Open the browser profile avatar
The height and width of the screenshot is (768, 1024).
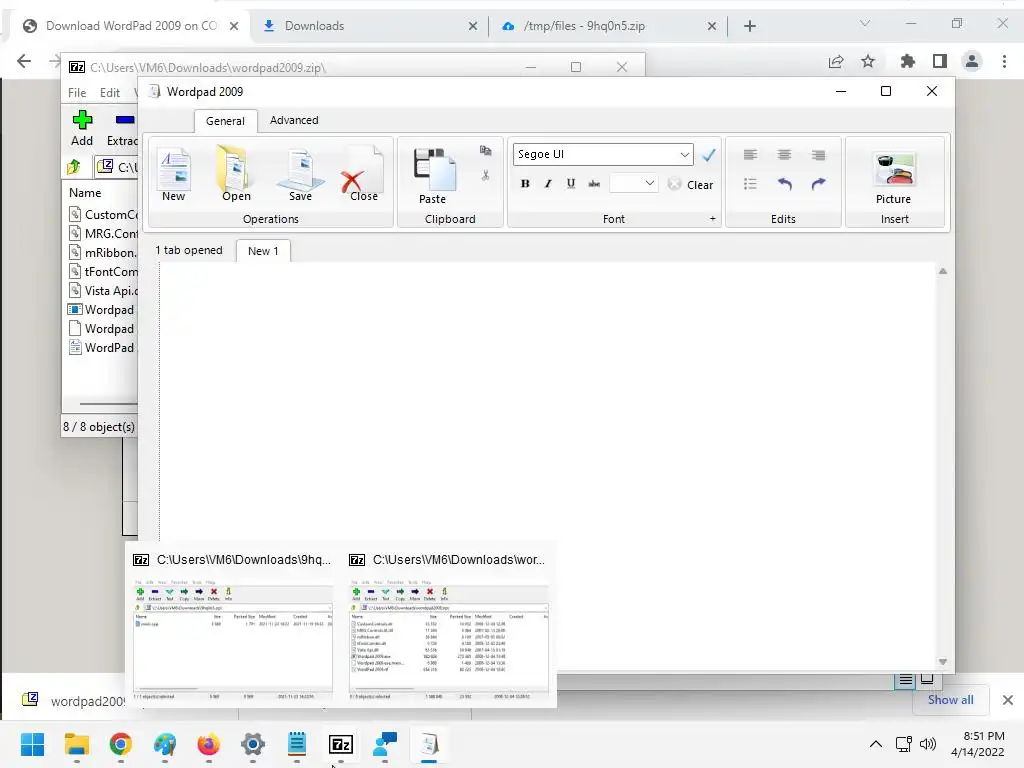coord(972,61)
